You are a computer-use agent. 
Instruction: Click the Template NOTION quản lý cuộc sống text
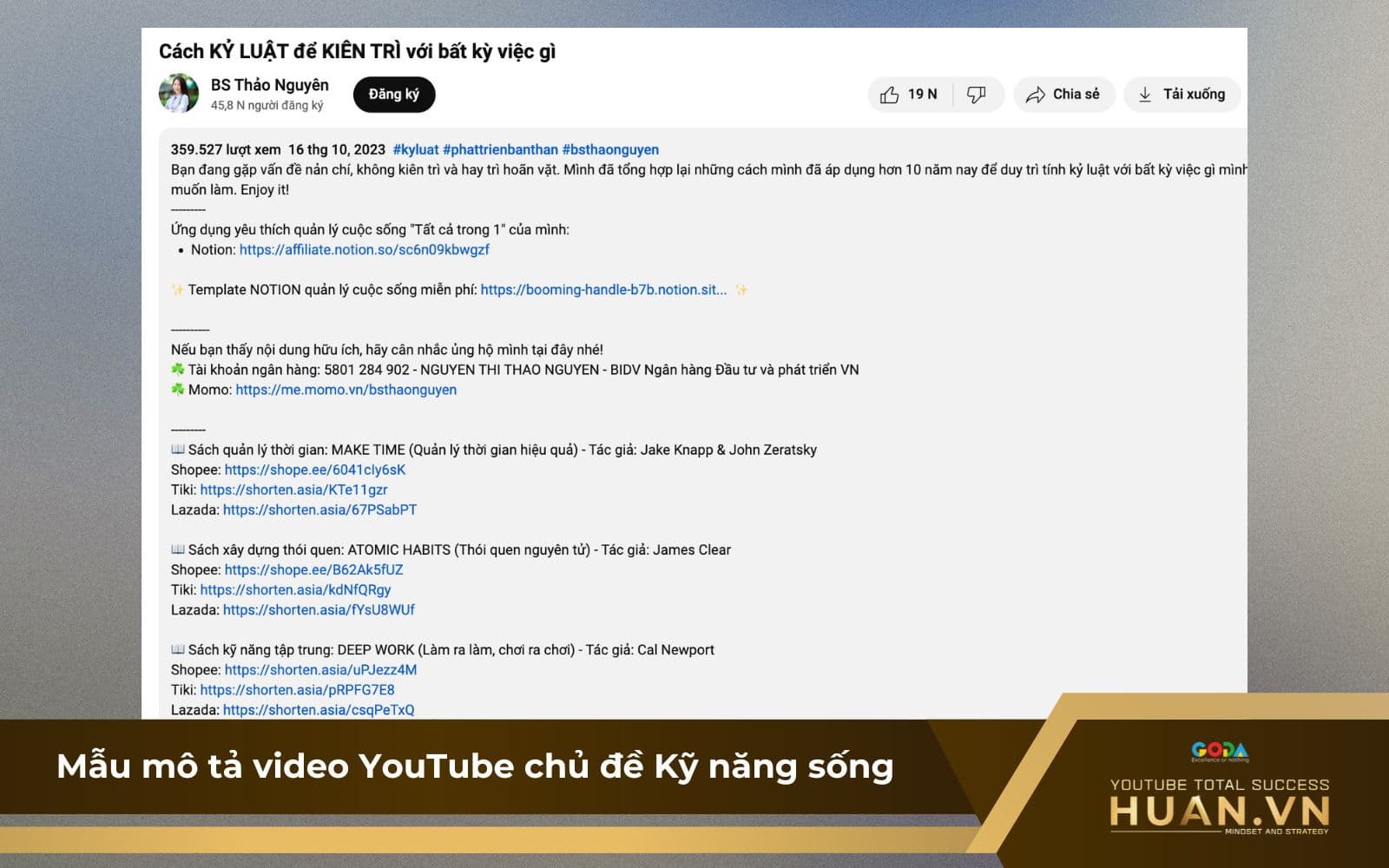click(x=332, y=290)
